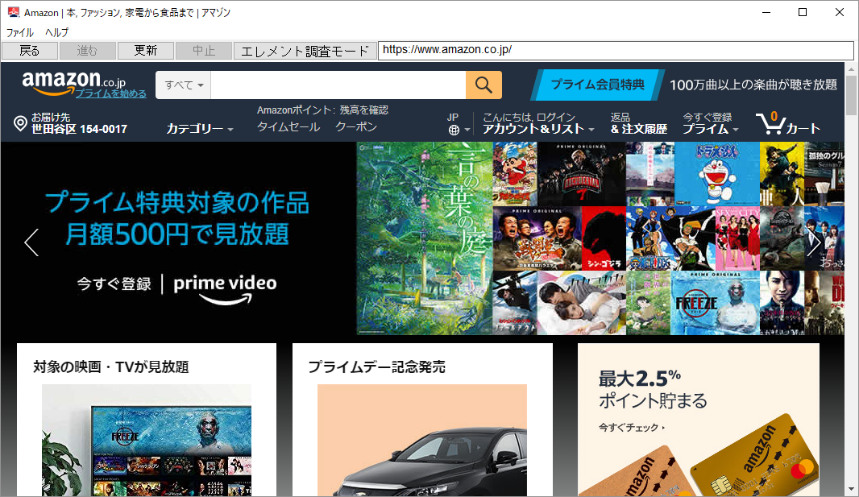Open the ヘルプ menu

pyautogui.click(x=57, y=32)
